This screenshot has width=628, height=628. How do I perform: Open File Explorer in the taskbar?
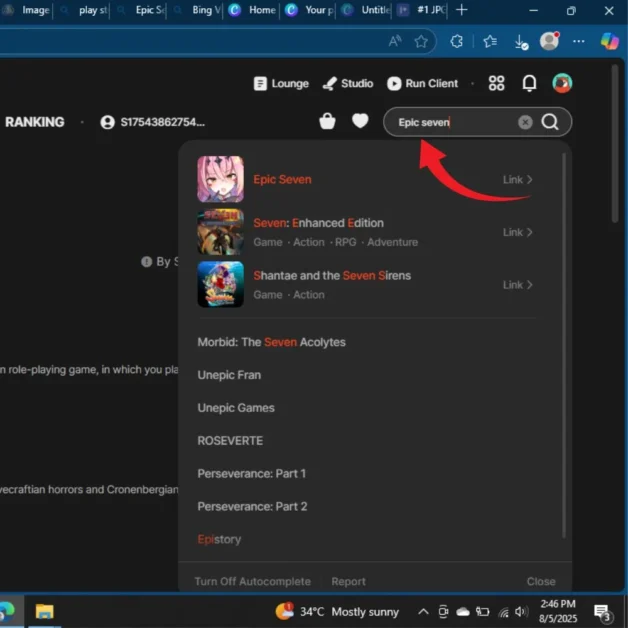pos(44,612)
